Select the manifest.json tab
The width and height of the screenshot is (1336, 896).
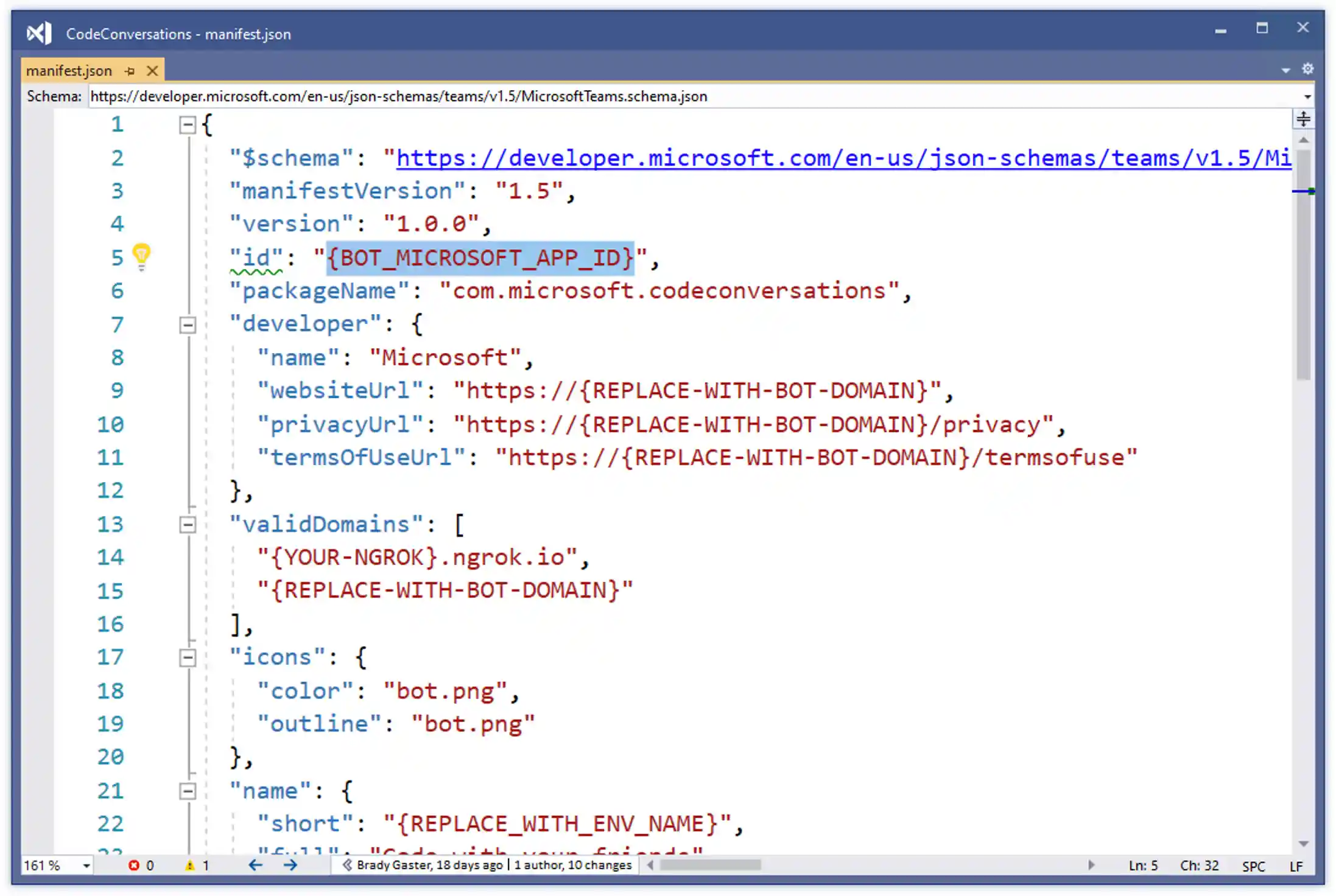69,71
